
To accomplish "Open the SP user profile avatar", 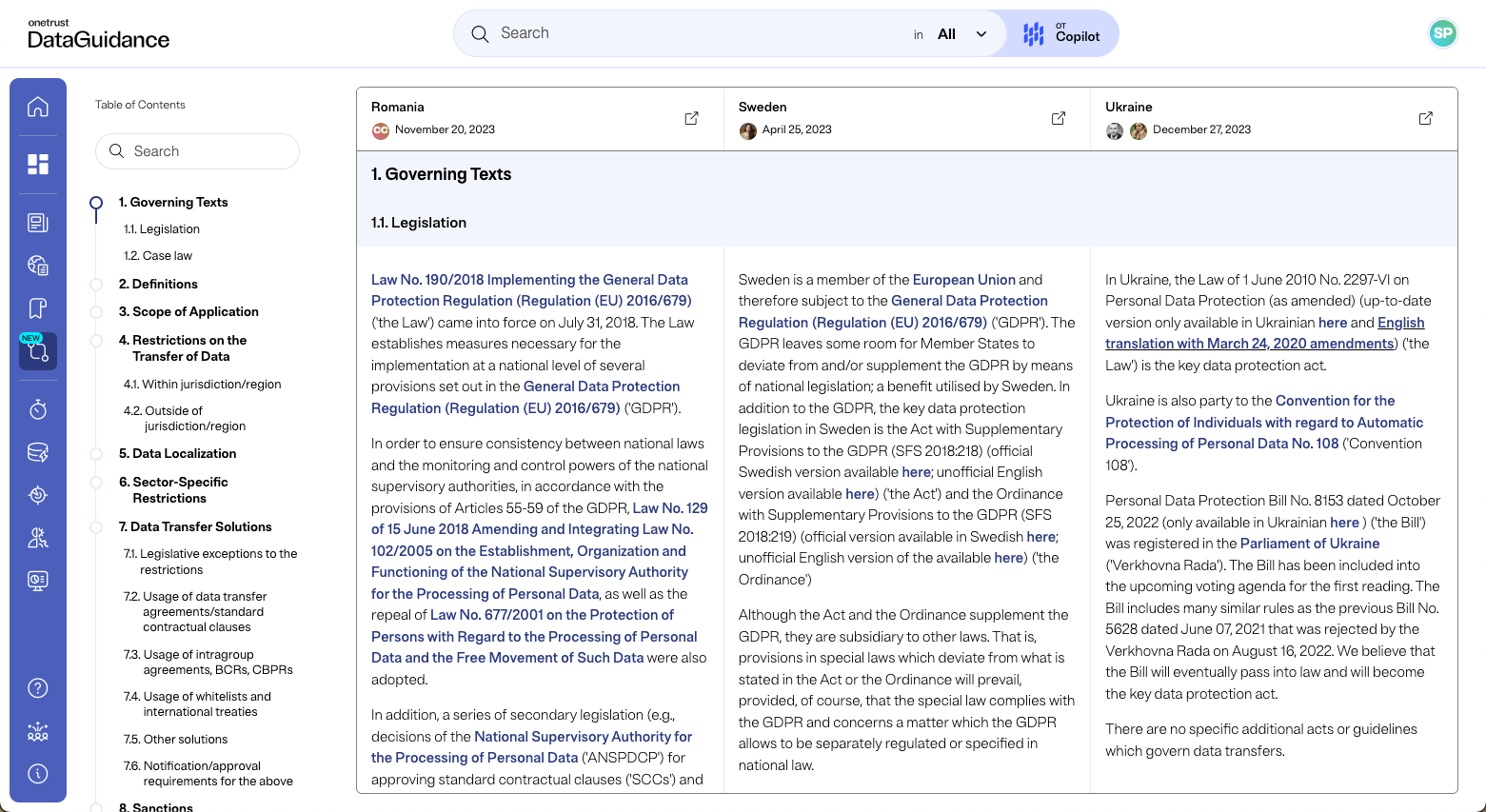I will click(x=1442, y=33).
